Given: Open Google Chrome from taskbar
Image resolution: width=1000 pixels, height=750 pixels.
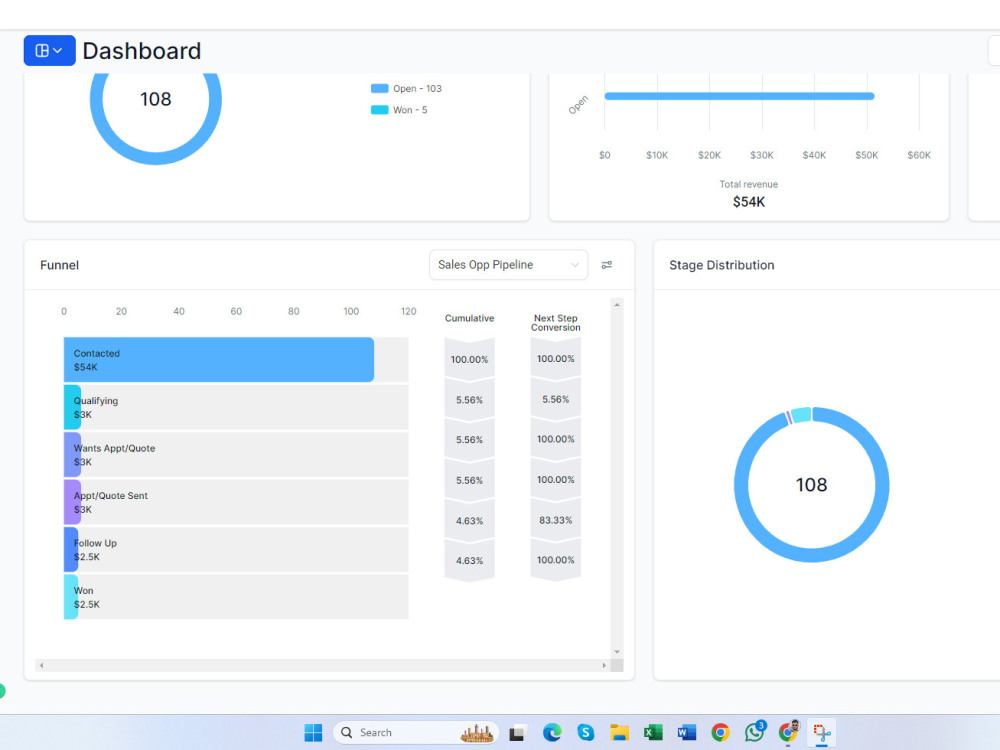Looking at the screenshot, I should (x=721, y=733).
